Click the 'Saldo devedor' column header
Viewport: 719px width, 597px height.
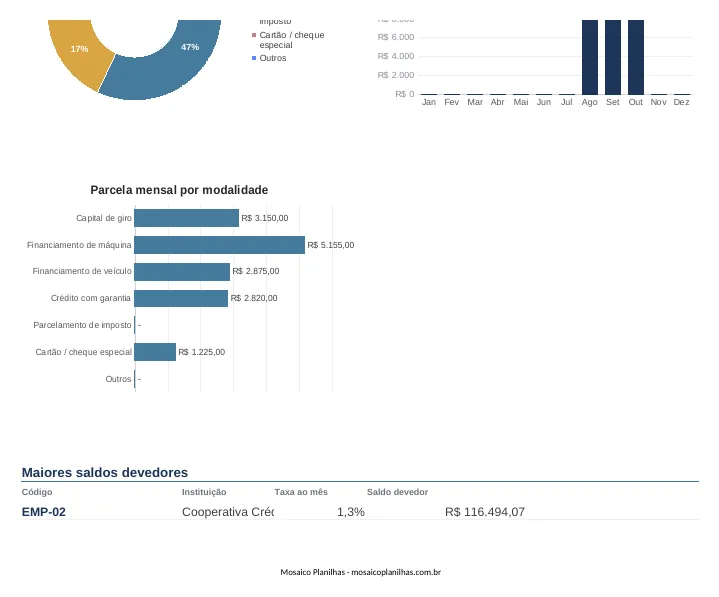click(397, 492)
